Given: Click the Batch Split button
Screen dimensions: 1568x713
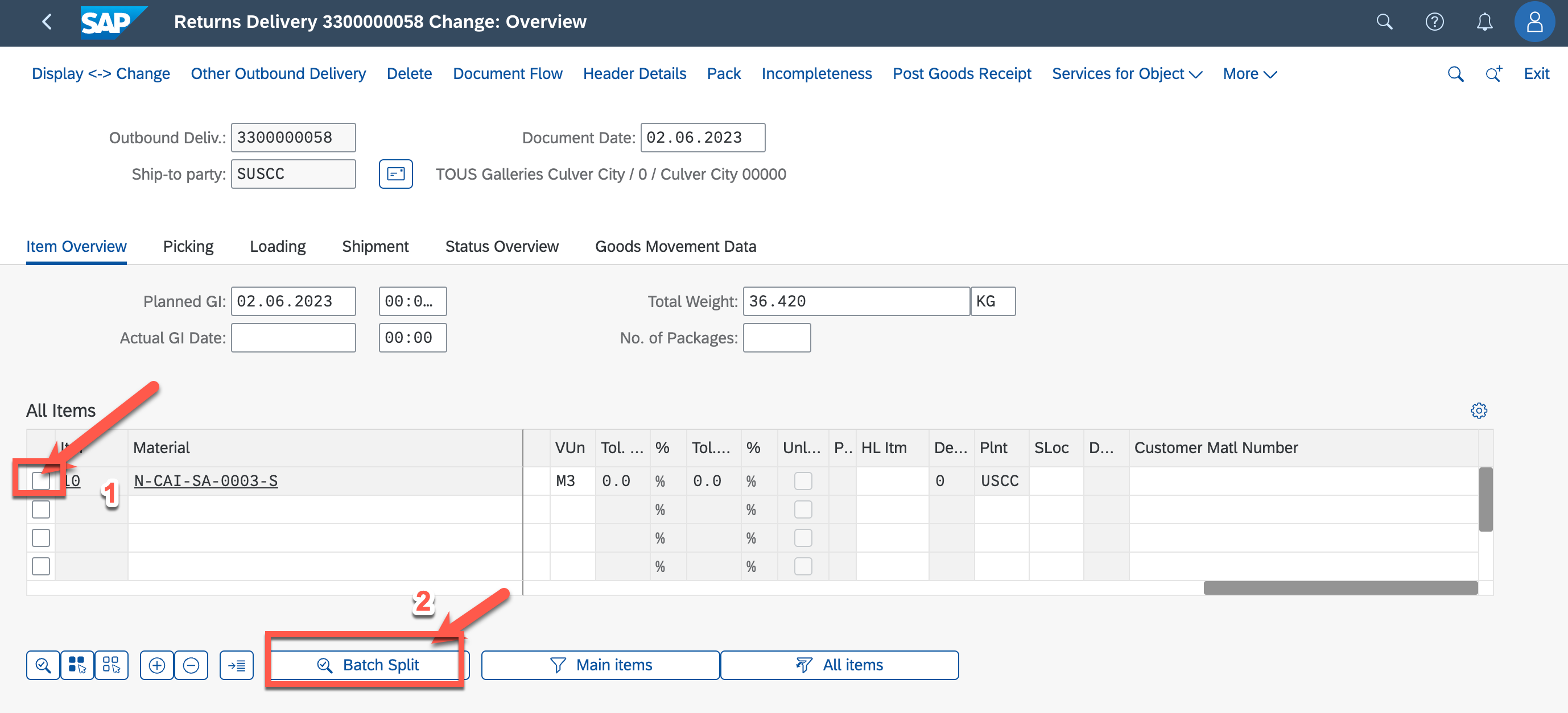Looking at the screenshot, I should click(368, 665).
